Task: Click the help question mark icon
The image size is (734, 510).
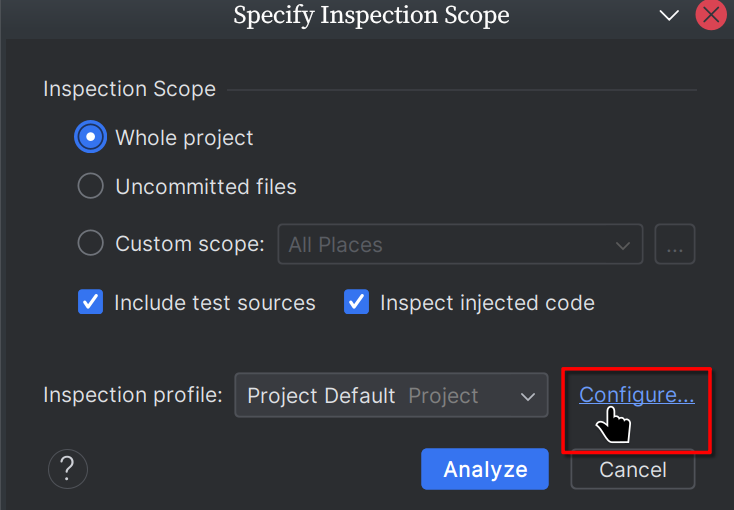Action: tap(67, 468)
